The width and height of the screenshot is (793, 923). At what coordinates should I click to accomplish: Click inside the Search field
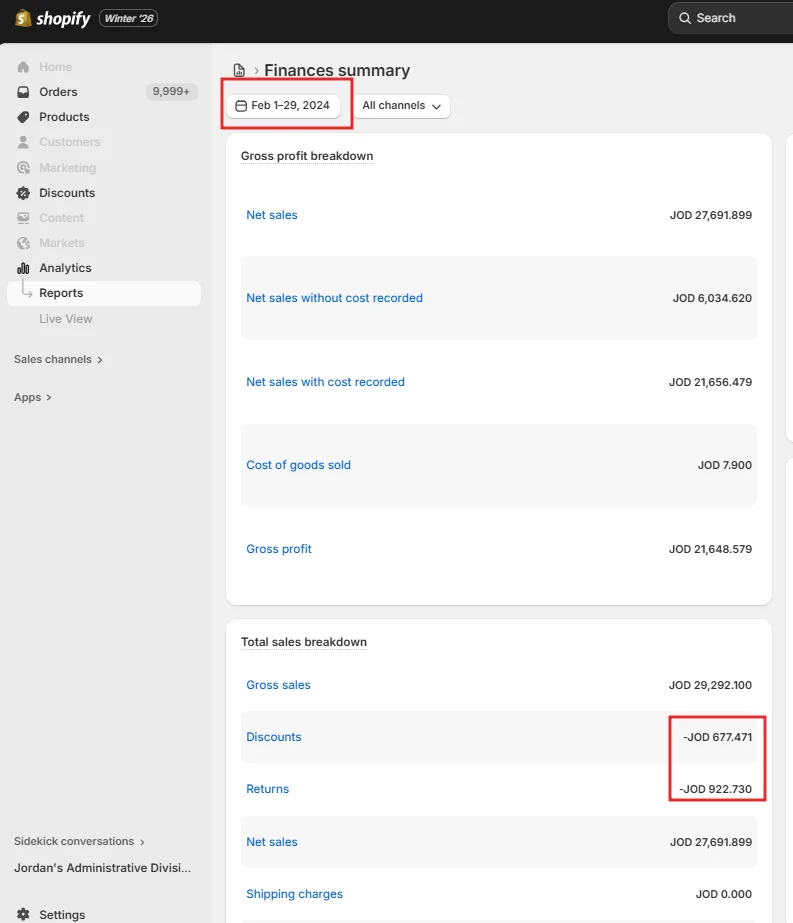pyautogui.click(x=730, y=18)
